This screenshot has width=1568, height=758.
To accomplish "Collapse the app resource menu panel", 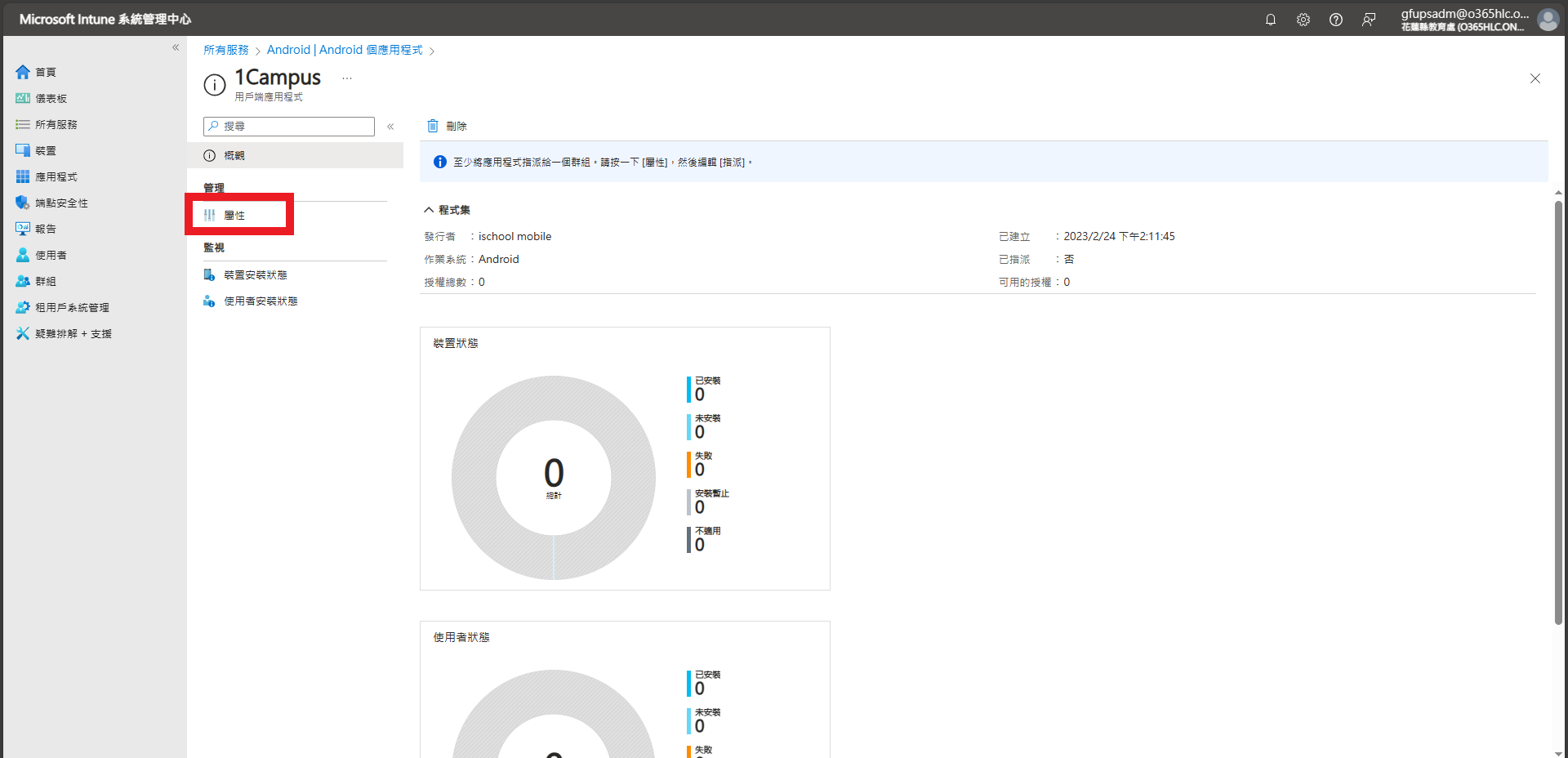I will (x=390, y=127).
